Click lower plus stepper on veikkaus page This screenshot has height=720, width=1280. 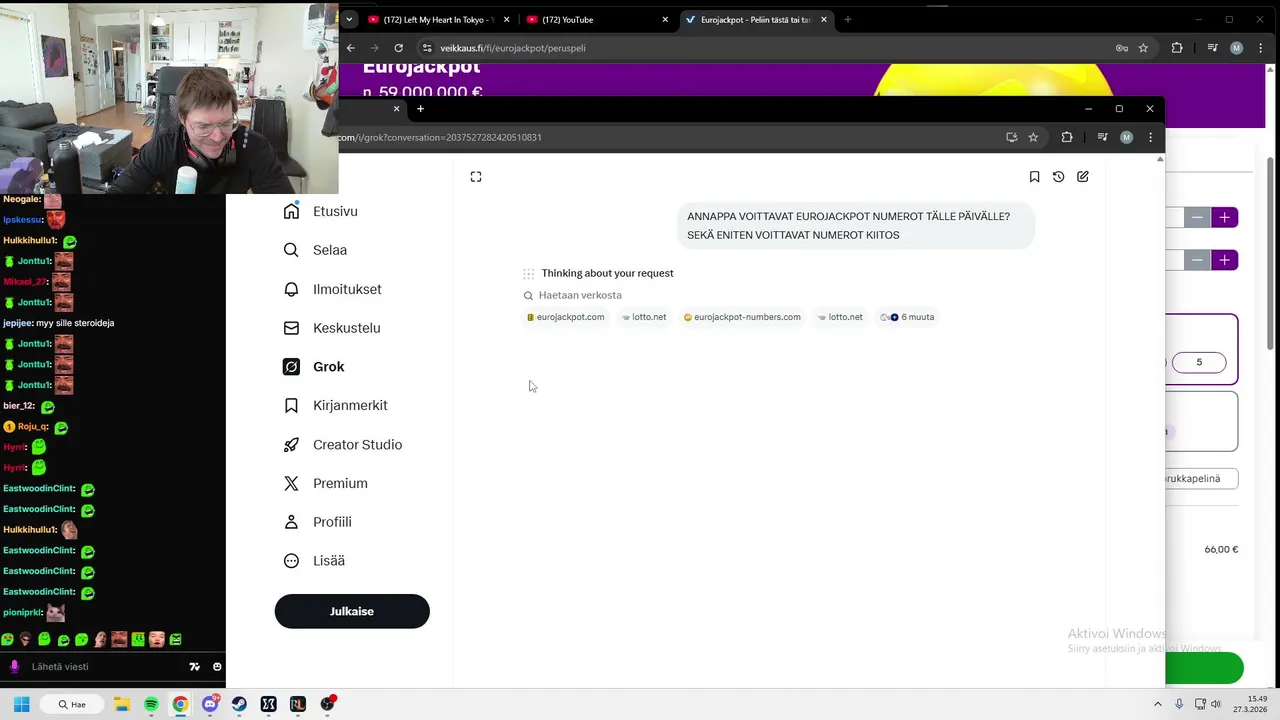1225,260
